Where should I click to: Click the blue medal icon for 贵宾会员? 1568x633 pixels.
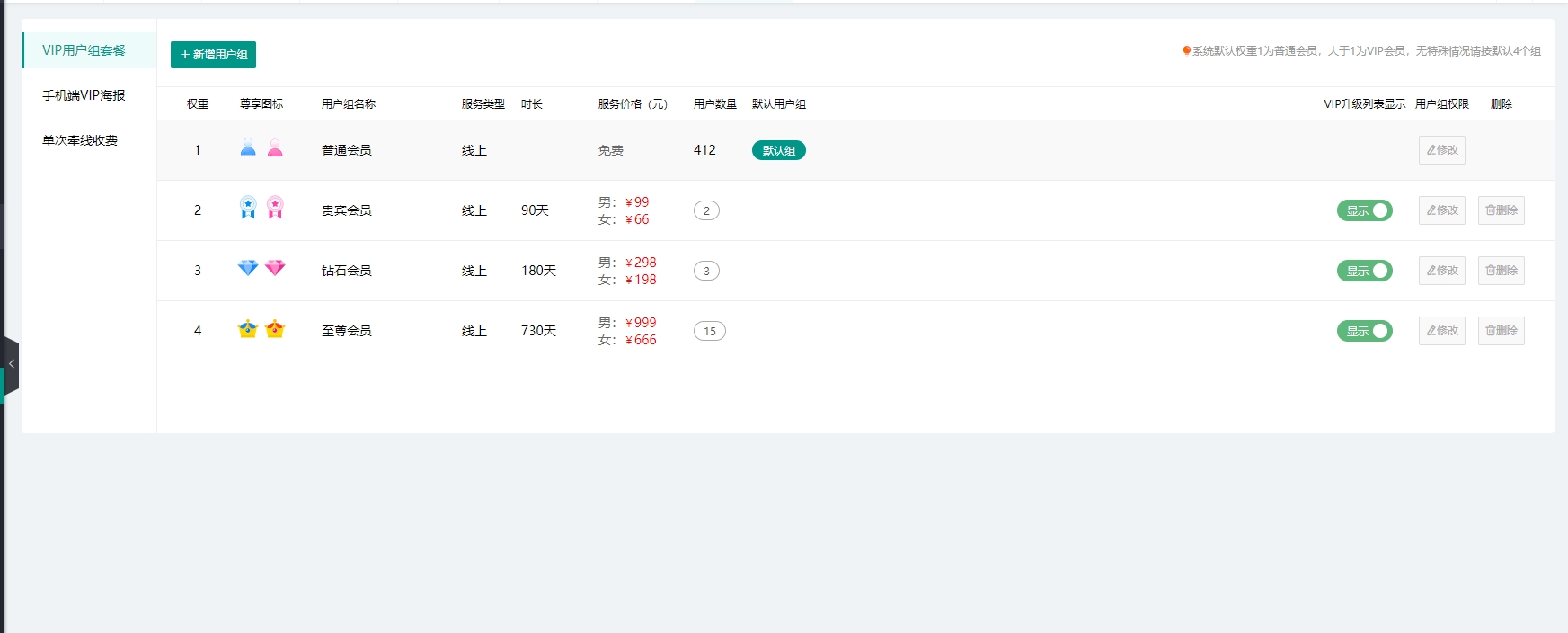click(x=248, y=208)
